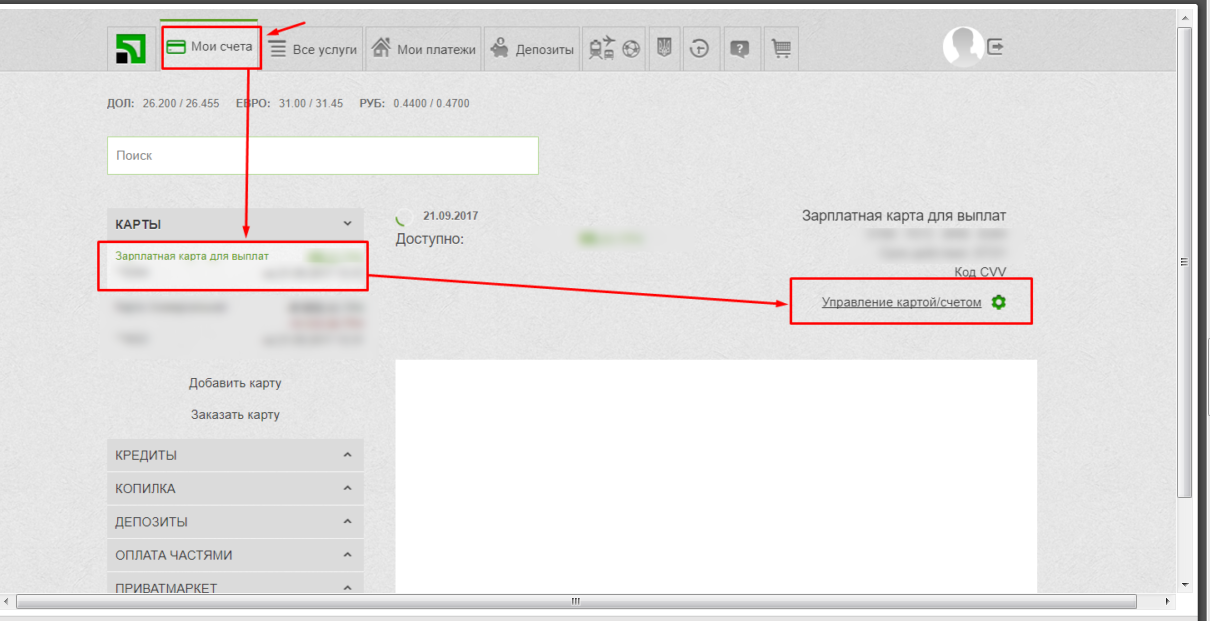Click the ДОЛ exchange rate text

click(x=163, y=103)
